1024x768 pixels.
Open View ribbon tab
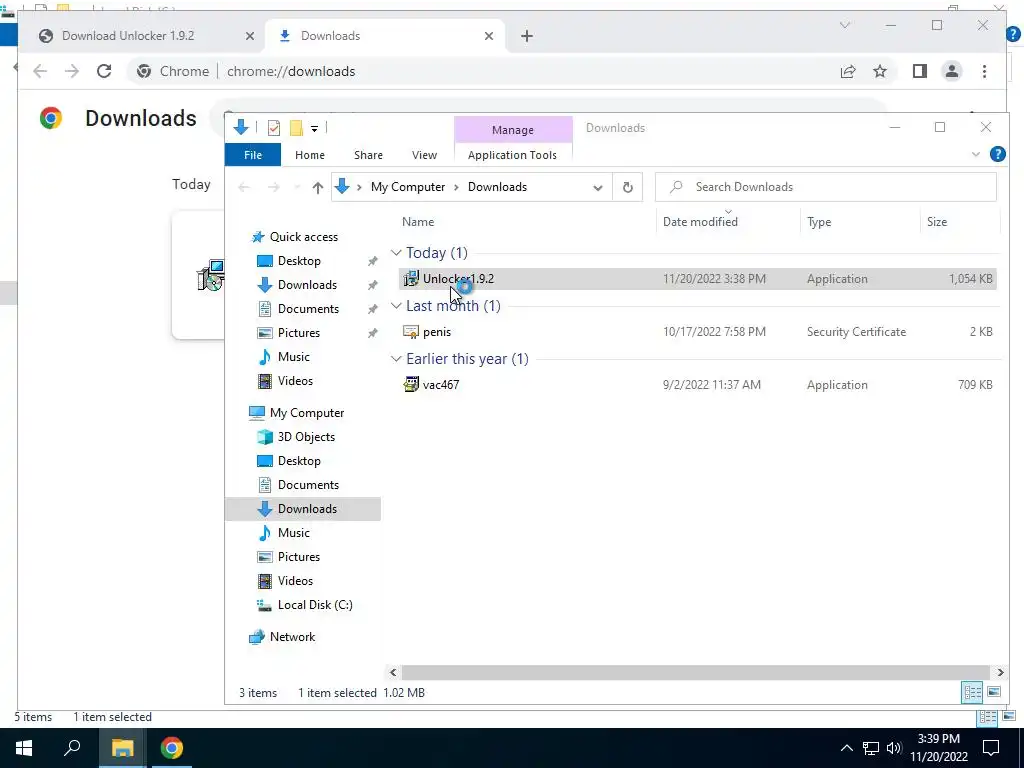click(424, 155)
